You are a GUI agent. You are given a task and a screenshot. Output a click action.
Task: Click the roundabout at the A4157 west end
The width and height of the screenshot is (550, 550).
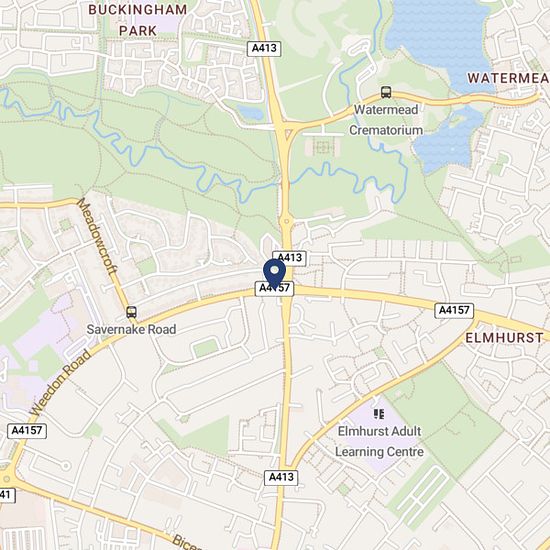pyautogui.click(x=5, y=478)
